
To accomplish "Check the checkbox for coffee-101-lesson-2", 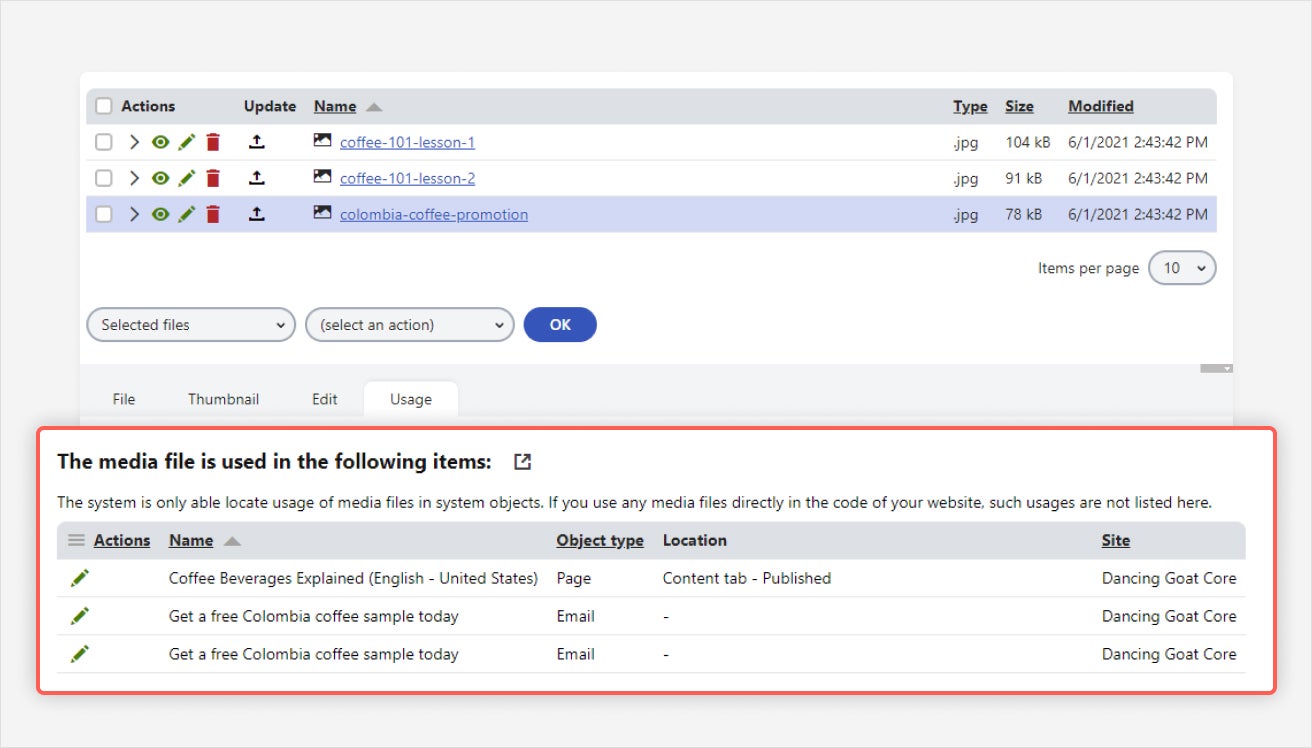I will point(103,178).
